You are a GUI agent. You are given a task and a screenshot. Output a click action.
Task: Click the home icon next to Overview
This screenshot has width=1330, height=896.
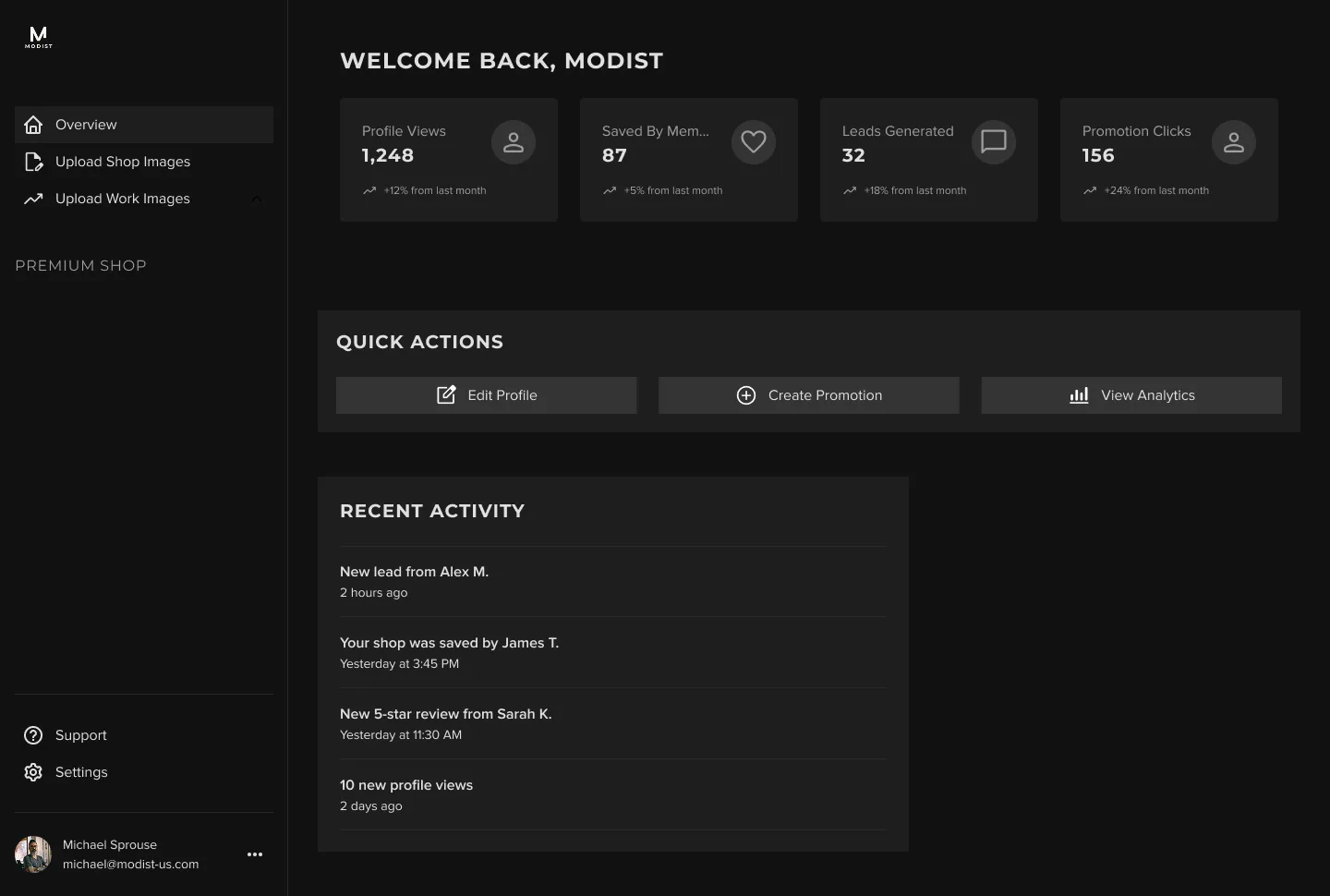pyautogui.click(x=33, y=125)
